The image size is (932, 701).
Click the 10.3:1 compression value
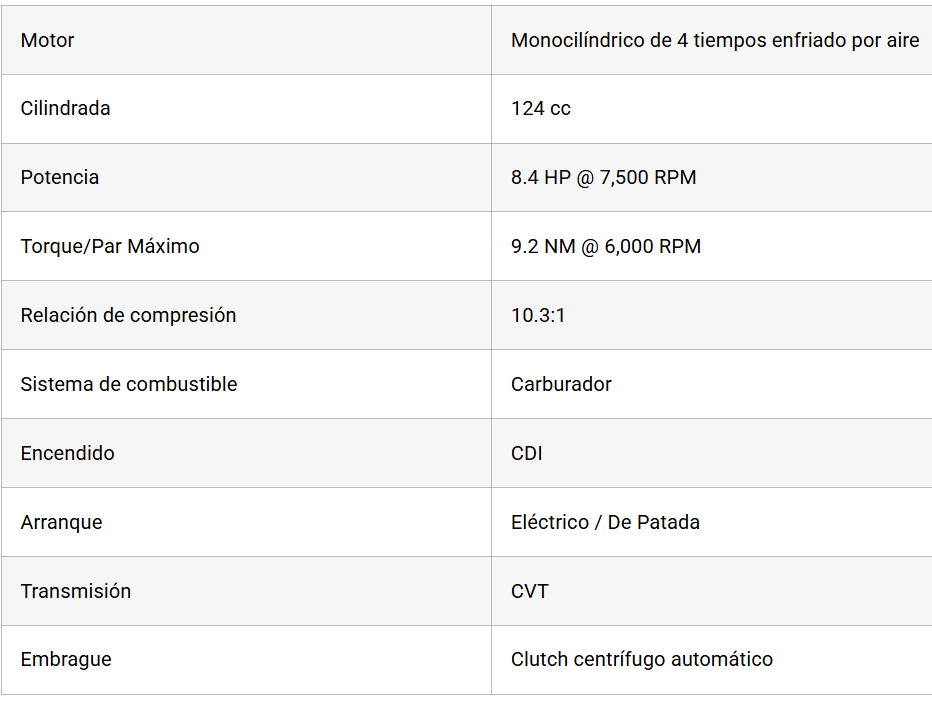(538, 315)
